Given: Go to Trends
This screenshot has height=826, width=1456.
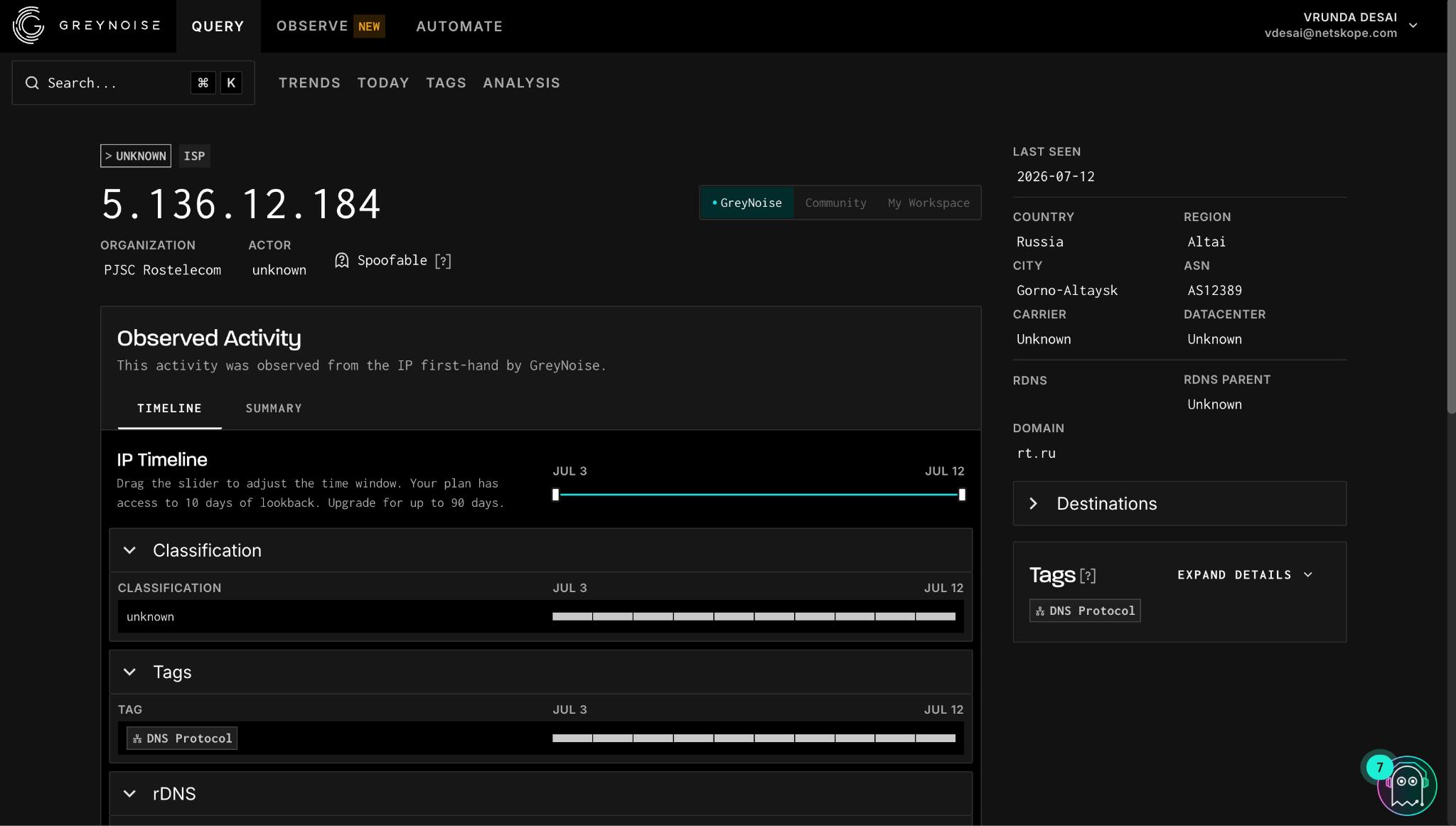Looking at the screenshot, I should point(309,83).
